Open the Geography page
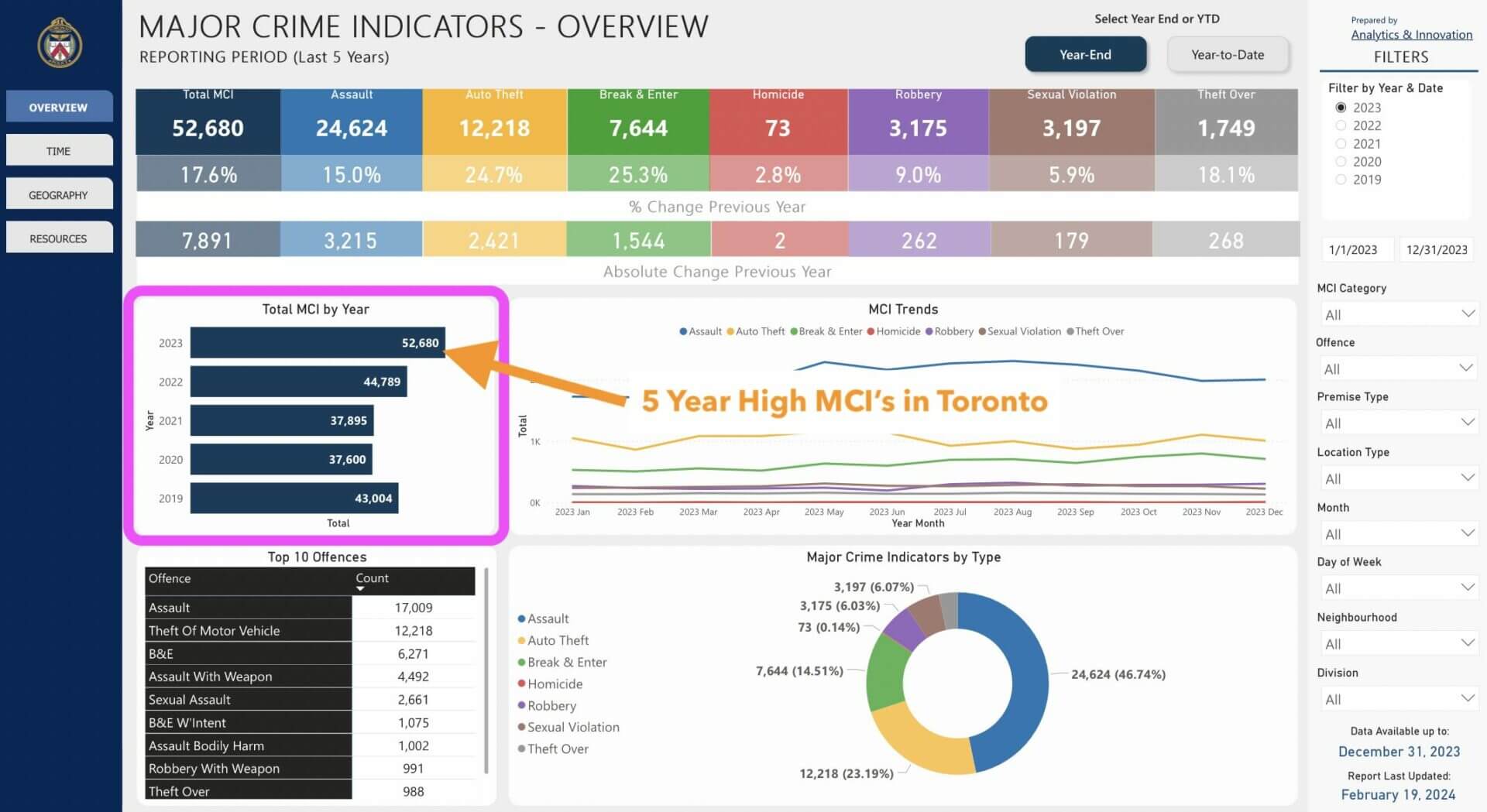Image resolution: width=1487 pixels, height=812 pixels. pos(59,194)
